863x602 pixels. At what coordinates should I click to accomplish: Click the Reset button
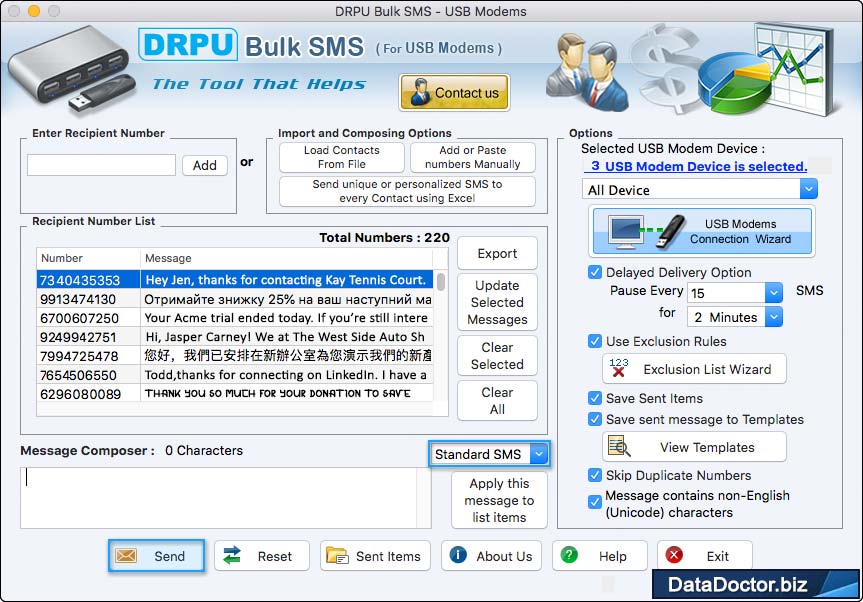coord(262,556)
